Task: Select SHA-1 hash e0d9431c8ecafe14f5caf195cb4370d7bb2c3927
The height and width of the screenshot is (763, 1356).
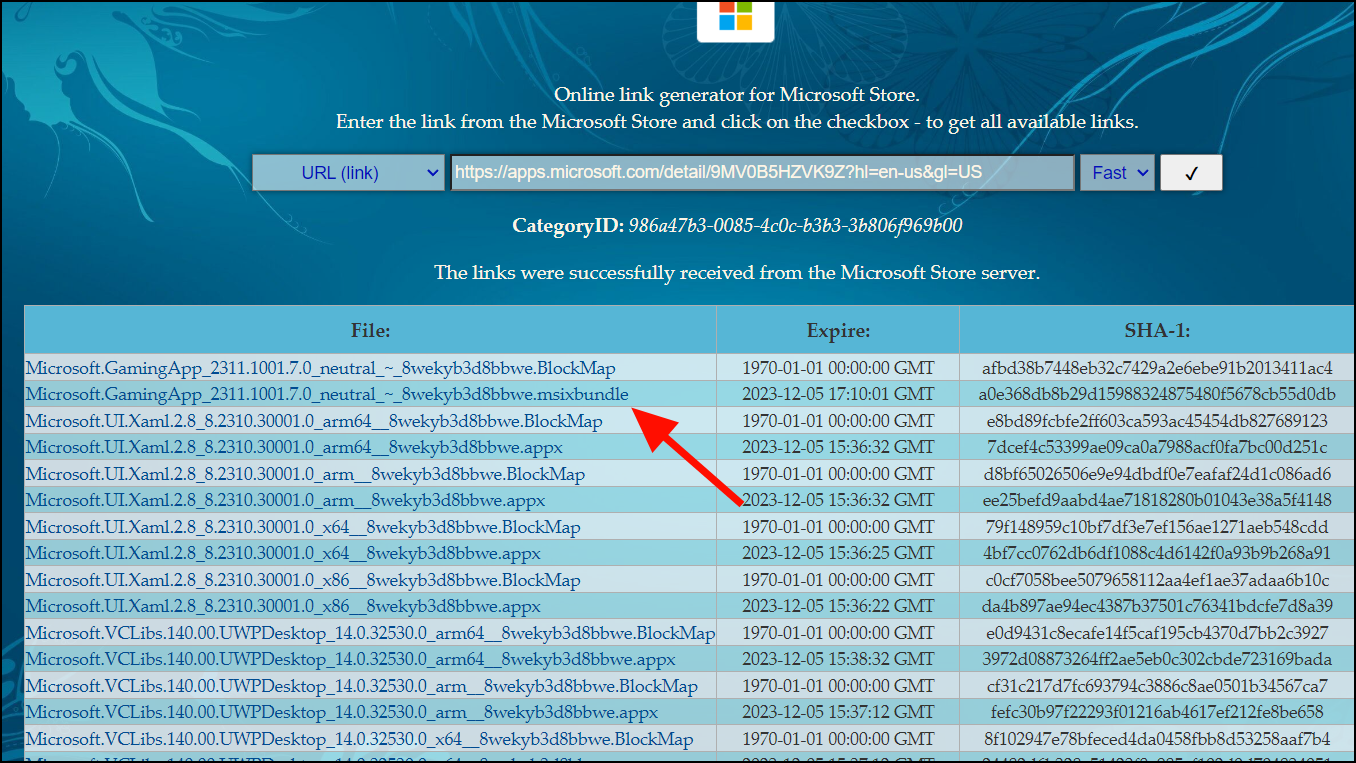Action: 1157,633
